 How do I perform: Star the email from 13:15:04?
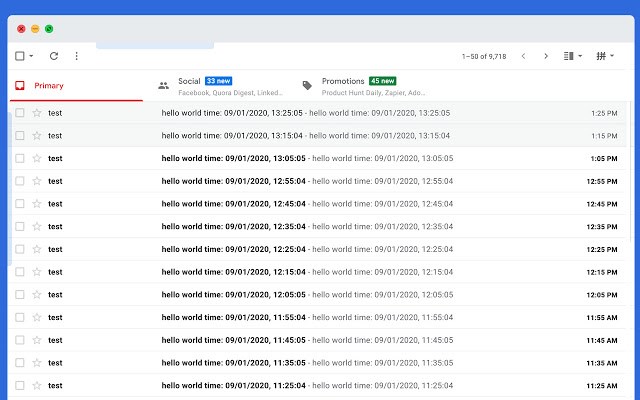(x=37, y=136)
